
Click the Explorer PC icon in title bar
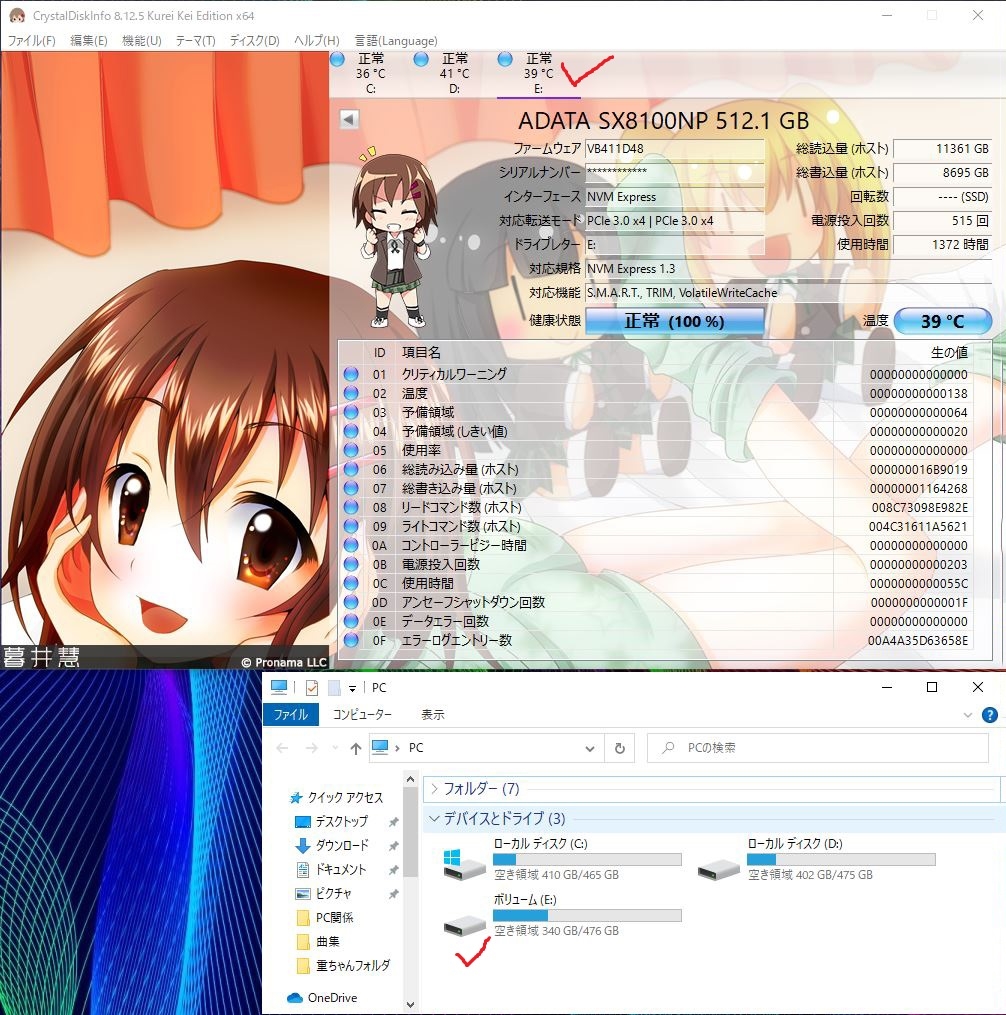click(279, 687)
